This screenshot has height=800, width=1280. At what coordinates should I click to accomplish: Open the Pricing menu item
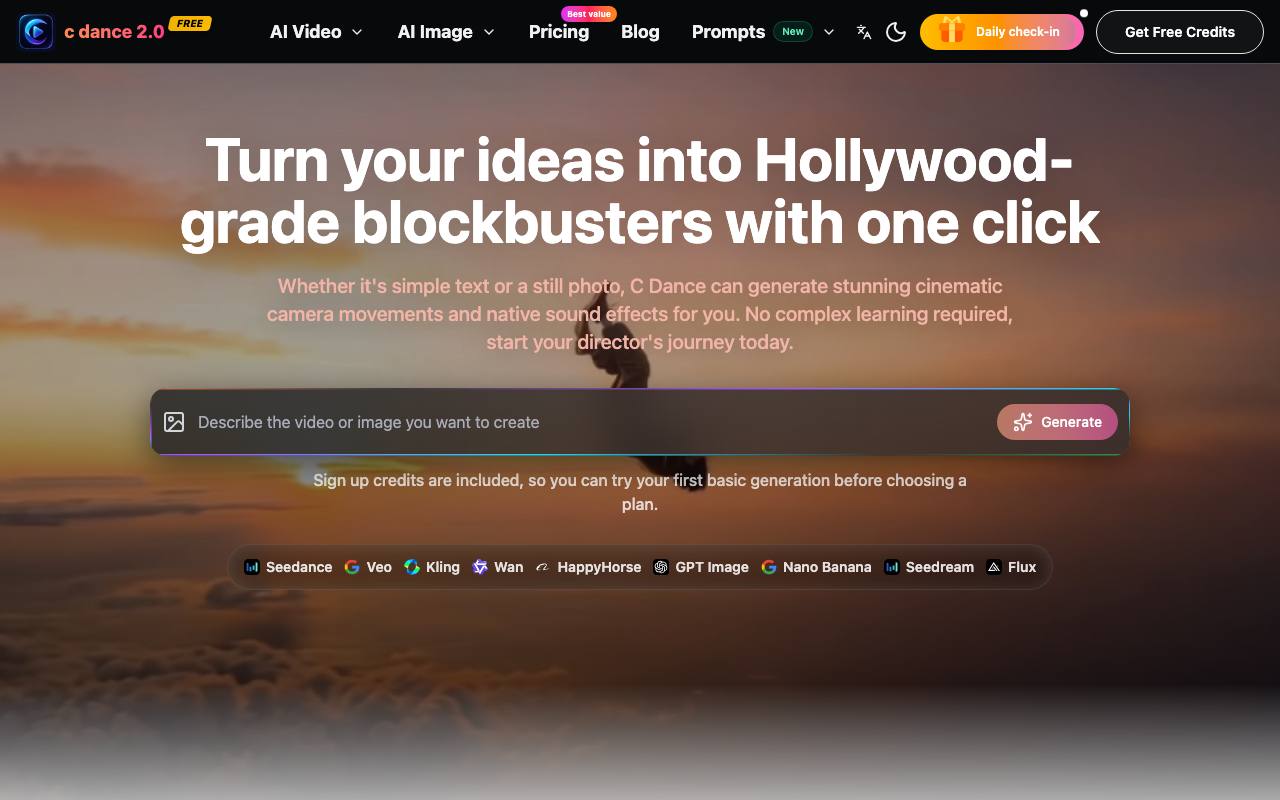pos(559,32)
